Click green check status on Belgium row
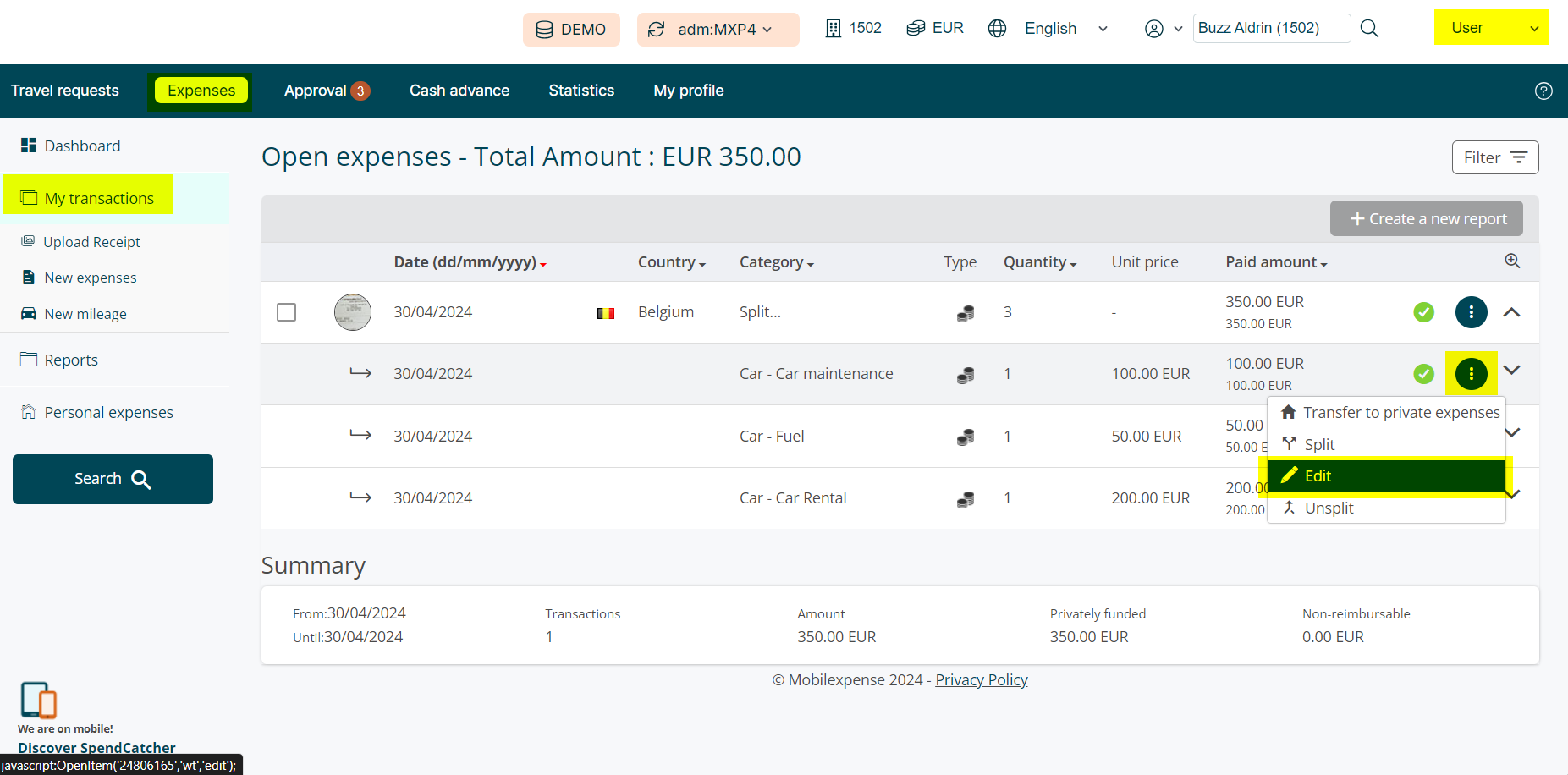This screenshot has width=1568, height=775. 1423,312
